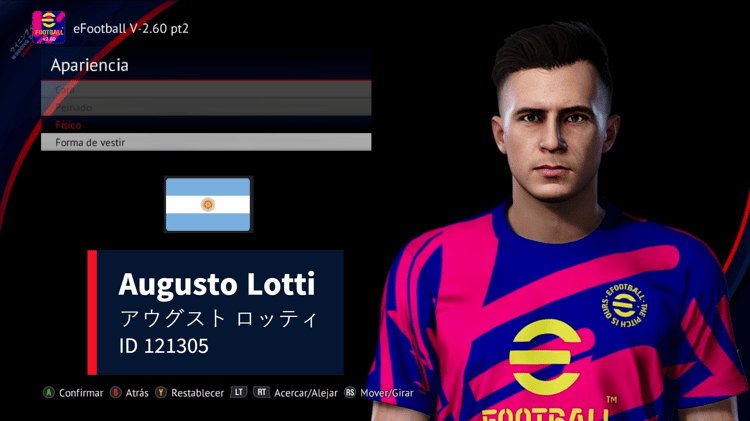This screenshot has width=750, height=421.
Task: Click the RT trigger icon
Action: pyautogui.click(x=261, y=392)
